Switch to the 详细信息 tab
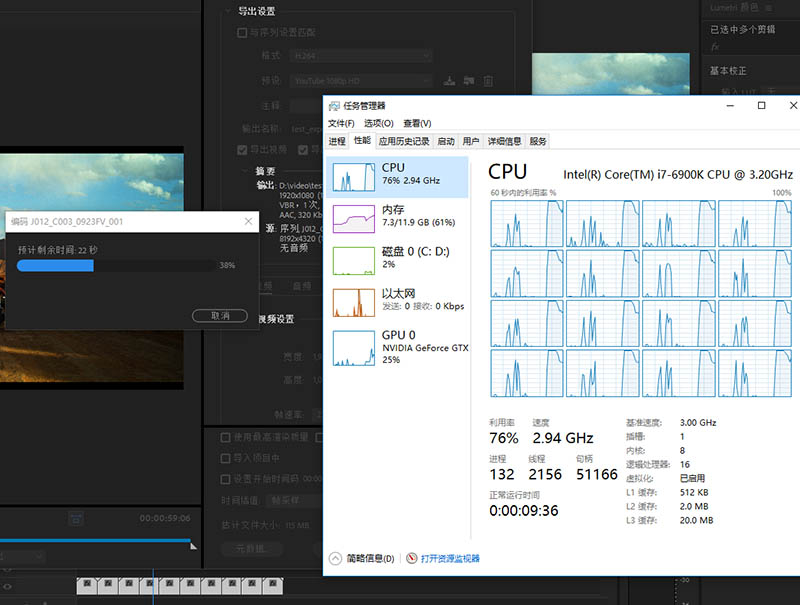The image size is (800, 605). click(x=505, y=141)
